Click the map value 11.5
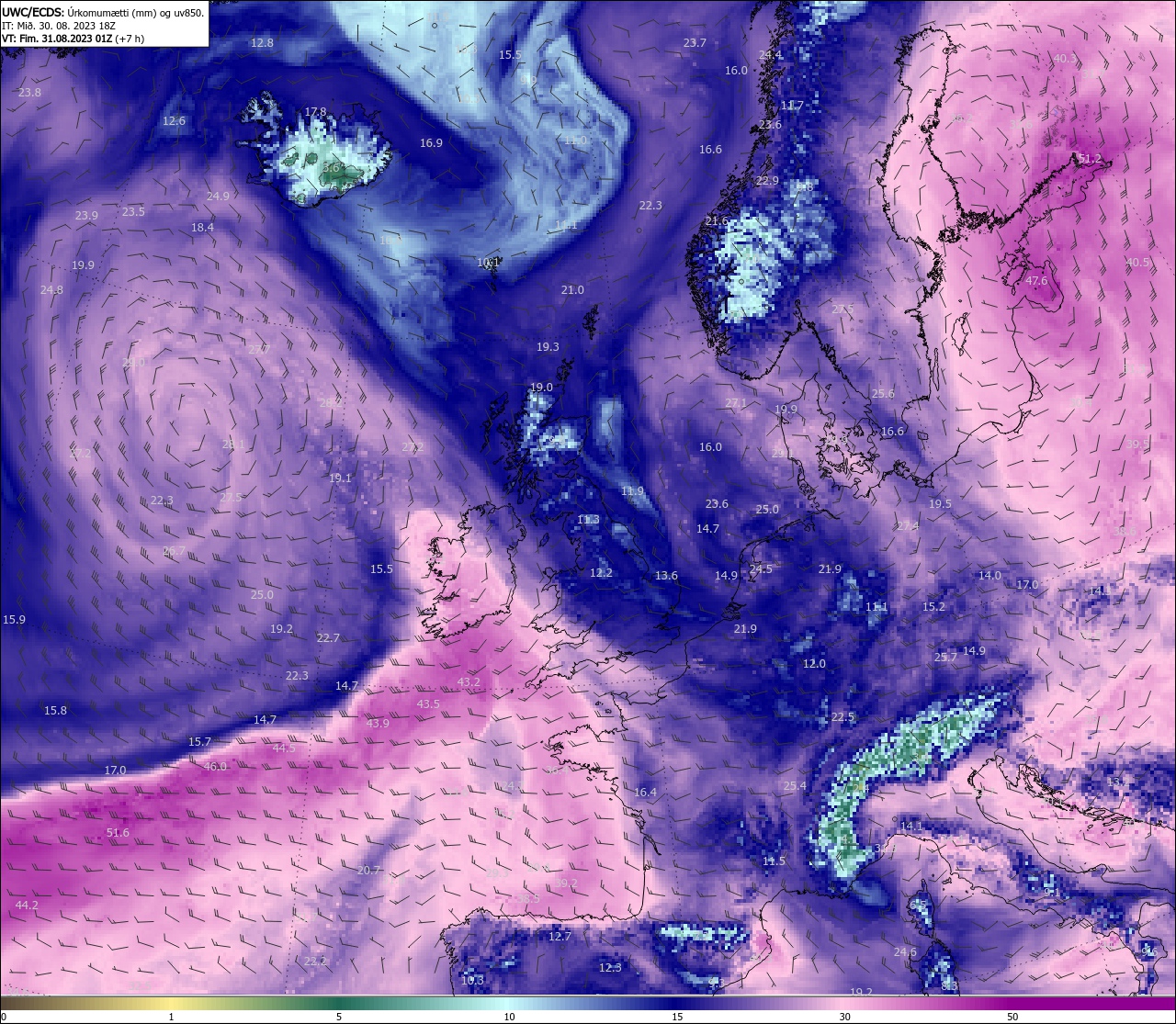This screenshot has width=1176, height=1024. (x=774, y=861)
